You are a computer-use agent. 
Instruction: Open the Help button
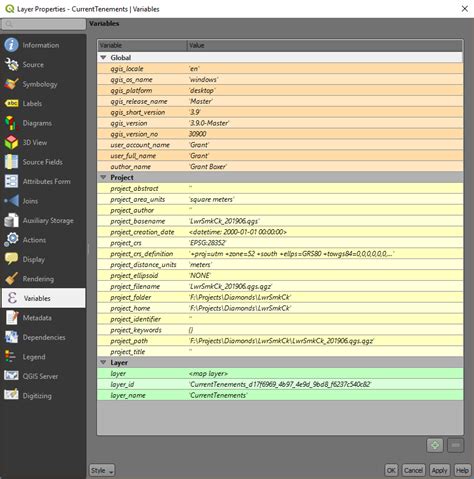coord(462,470)
